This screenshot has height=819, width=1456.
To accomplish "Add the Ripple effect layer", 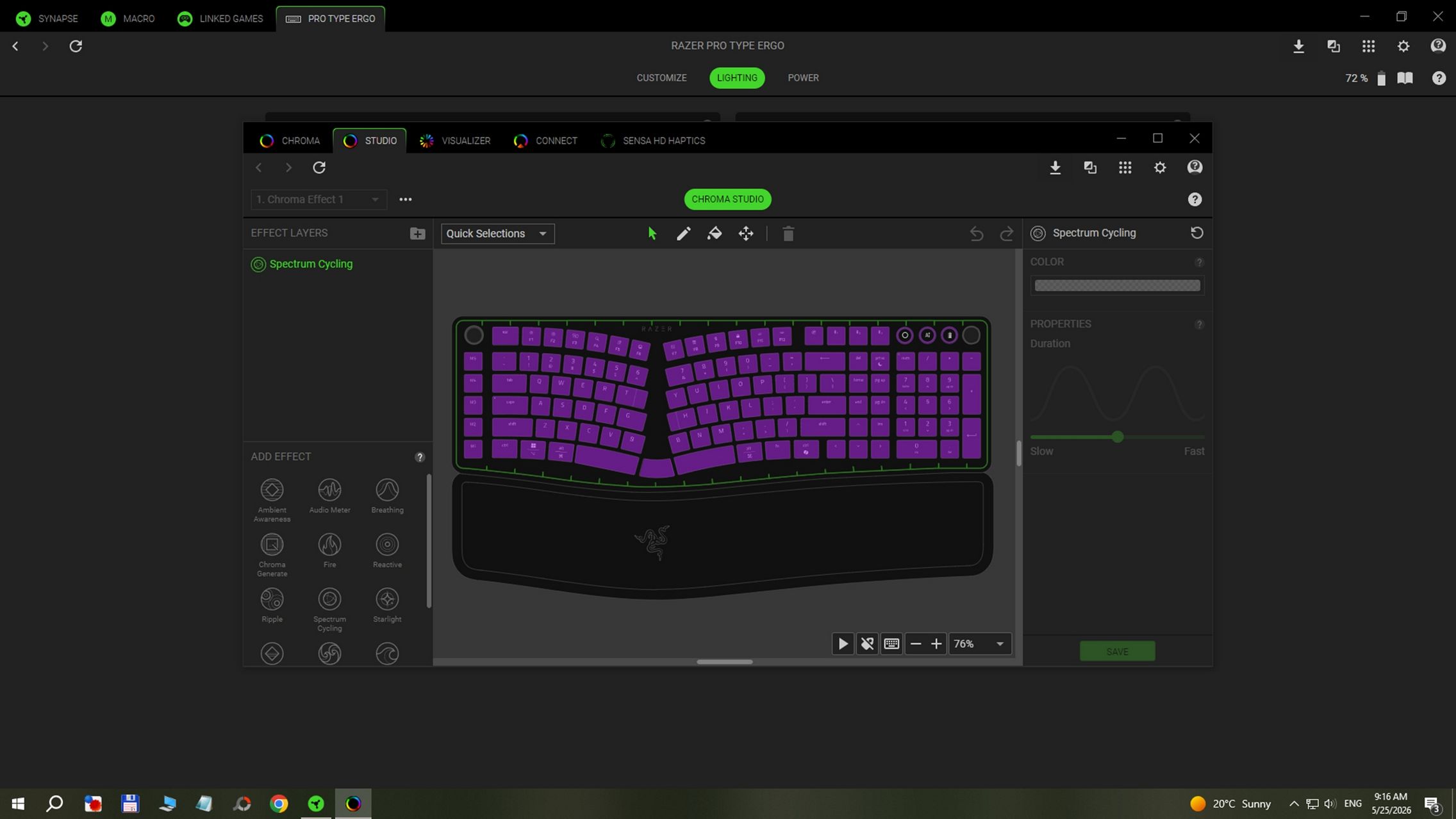I will (x=272, y=605).
